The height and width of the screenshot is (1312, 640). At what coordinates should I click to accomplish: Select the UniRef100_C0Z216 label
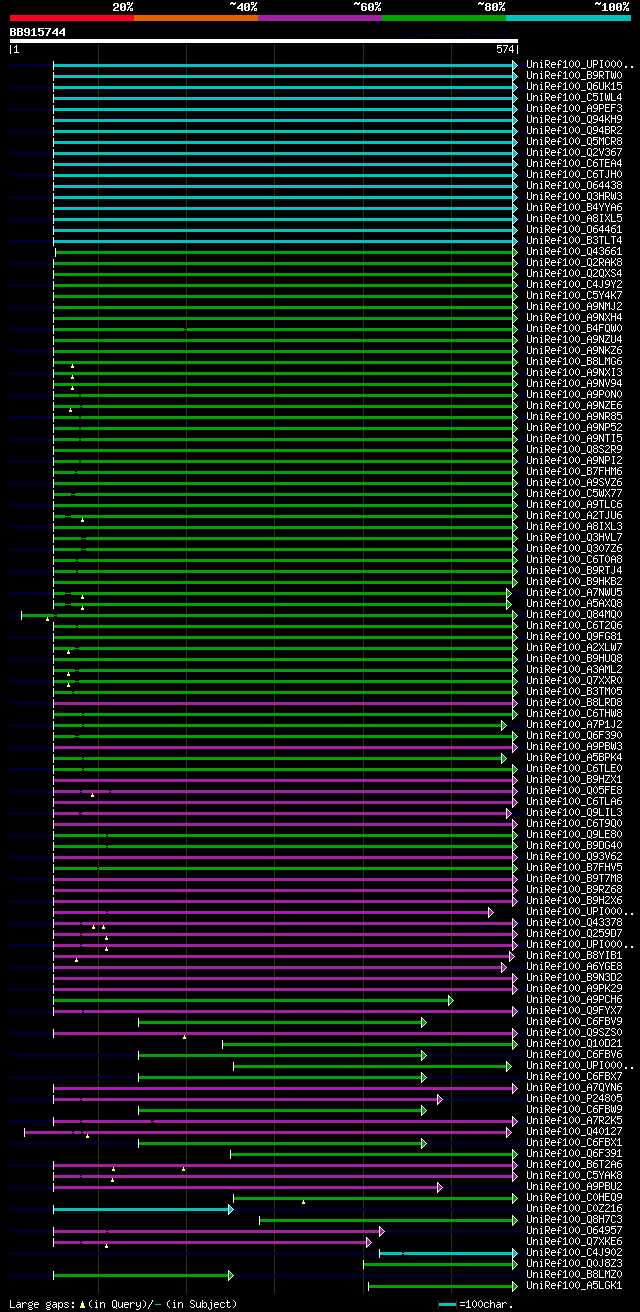tap(574, 1208)
